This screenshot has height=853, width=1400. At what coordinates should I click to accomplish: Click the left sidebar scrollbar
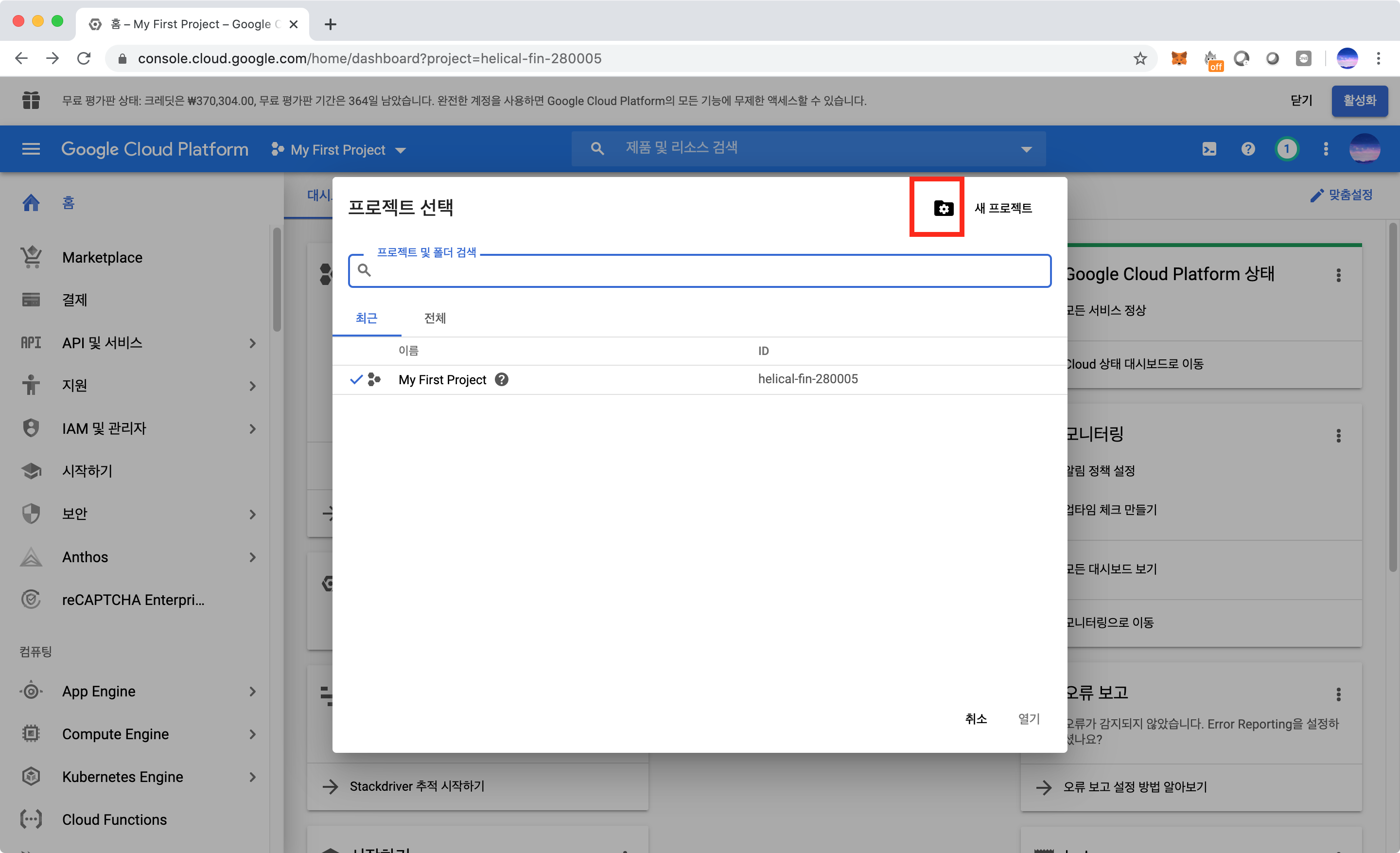277,279
